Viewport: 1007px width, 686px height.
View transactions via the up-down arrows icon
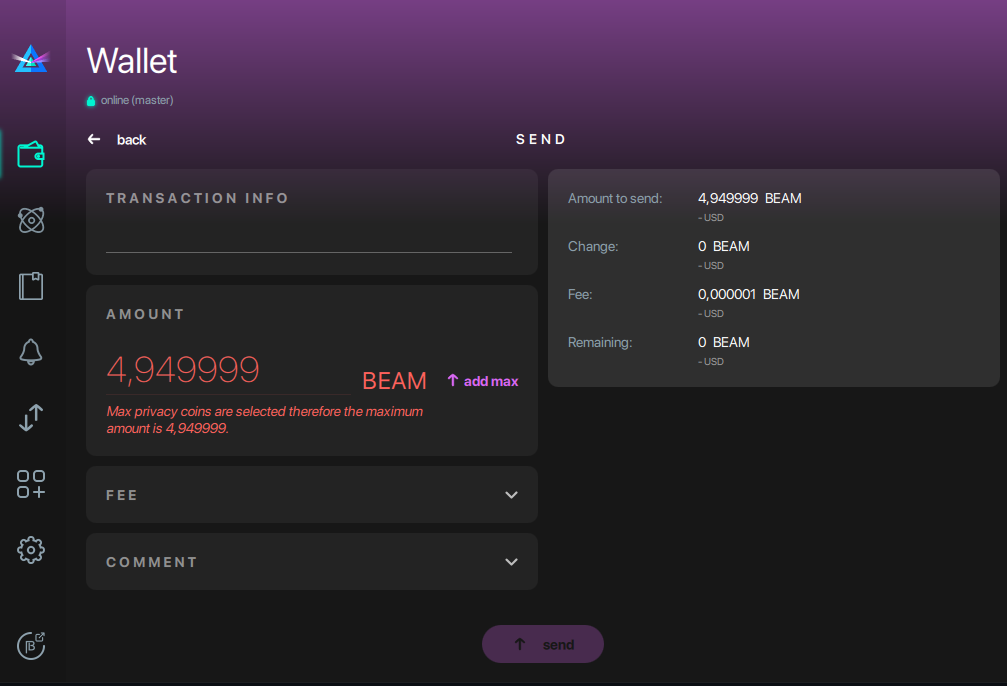pos(31,418)
